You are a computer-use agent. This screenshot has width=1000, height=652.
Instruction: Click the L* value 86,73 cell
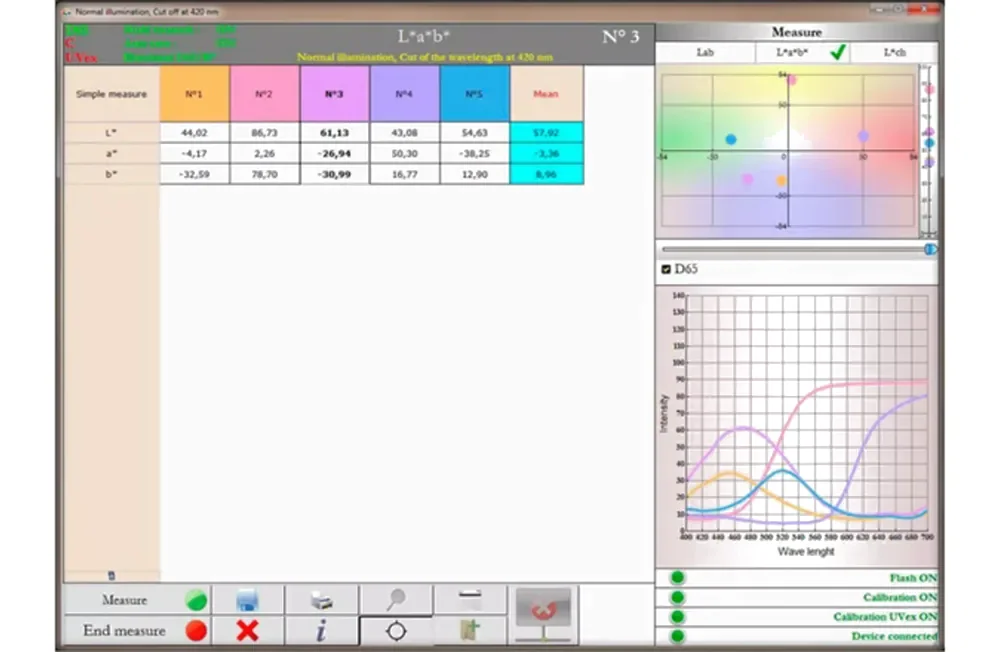pos(264,133)
